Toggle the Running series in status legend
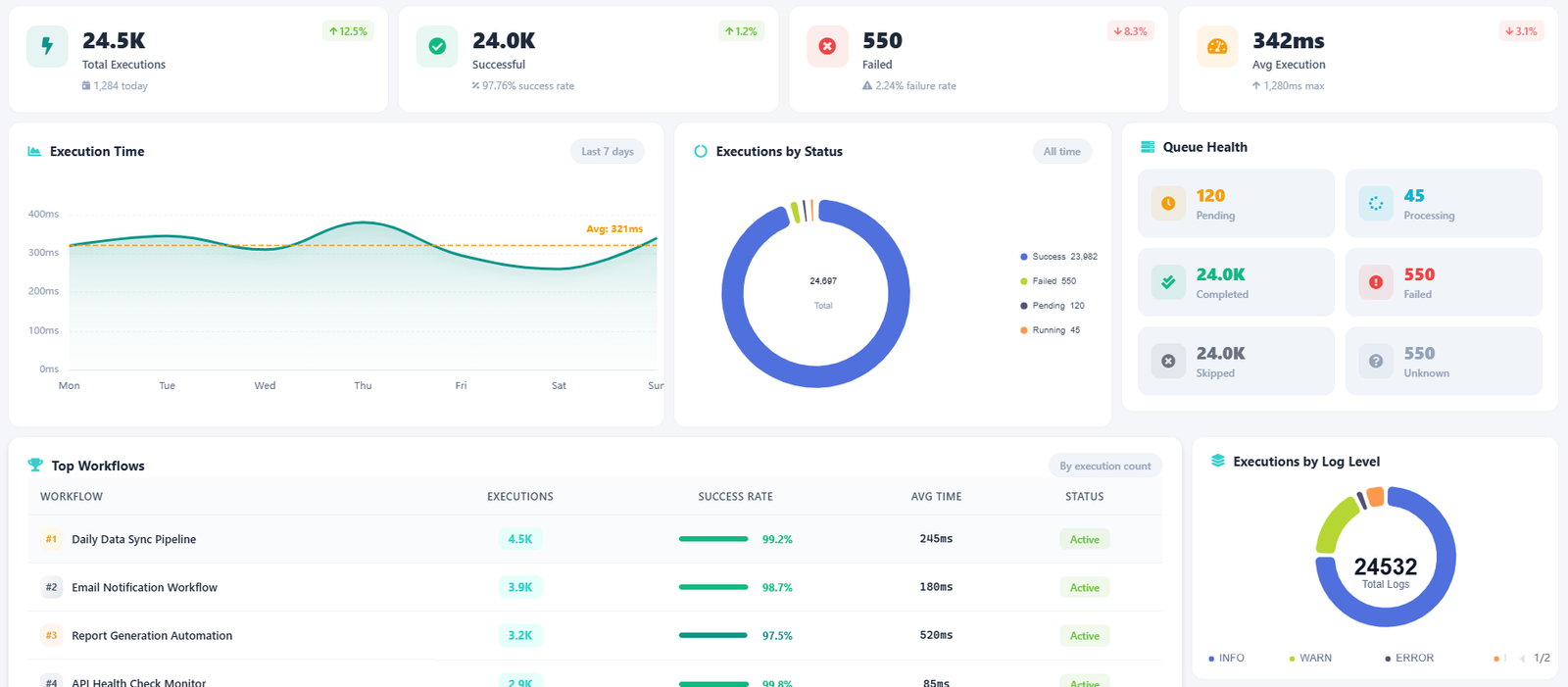The width and height of the screenshot is (1568, 687). (x=1051, y=330)
